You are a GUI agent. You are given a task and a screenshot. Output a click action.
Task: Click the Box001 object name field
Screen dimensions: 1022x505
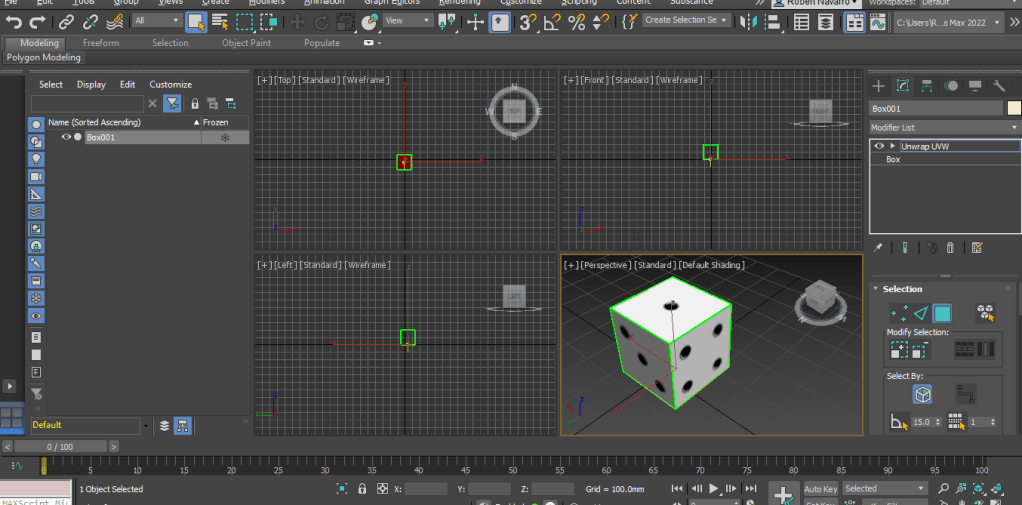click(934, 109)
